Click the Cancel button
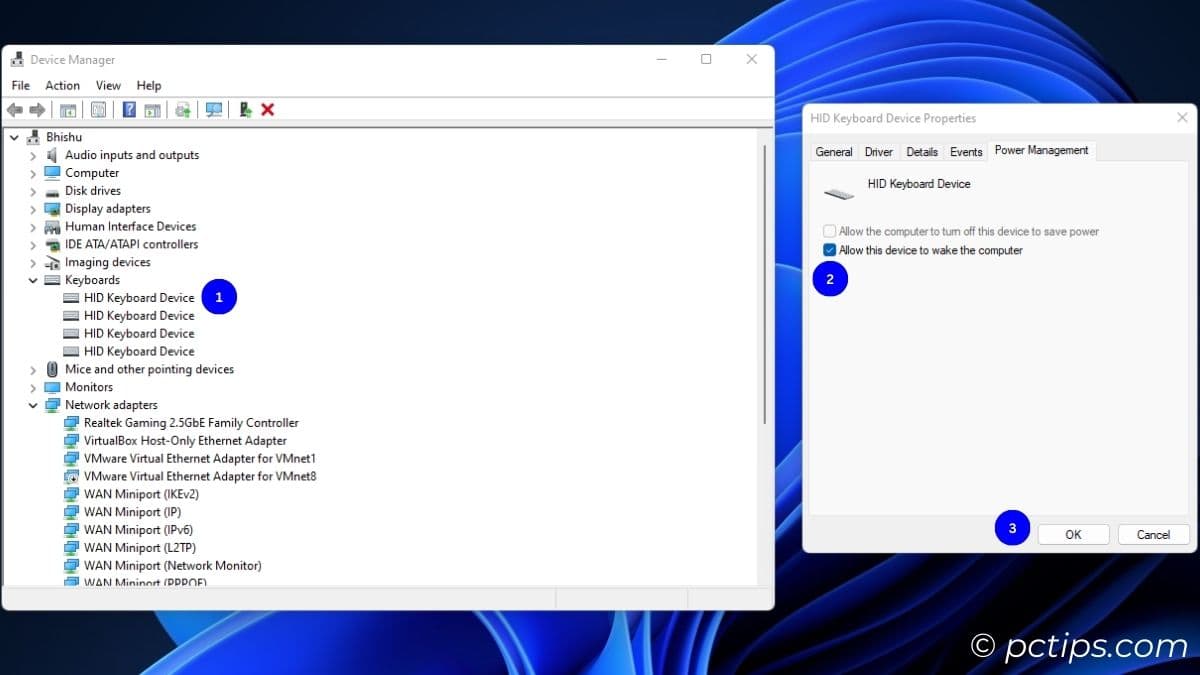Image resolution: width=1200 pixels, height=675 pixels. click(1152, 534)
